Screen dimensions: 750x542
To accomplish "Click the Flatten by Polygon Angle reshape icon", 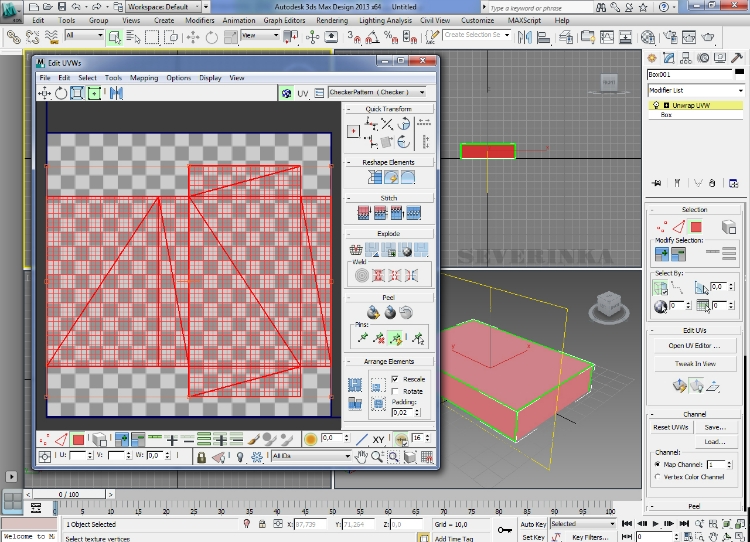I will (375, 178).
